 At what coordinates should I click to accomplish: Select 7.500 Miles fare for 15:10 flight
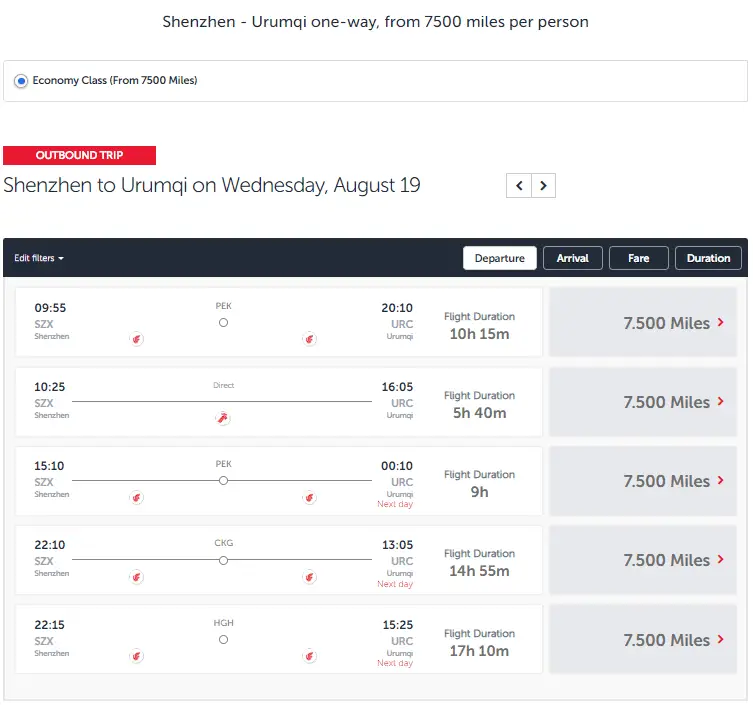pyautogui.click(x=643, y=481)
